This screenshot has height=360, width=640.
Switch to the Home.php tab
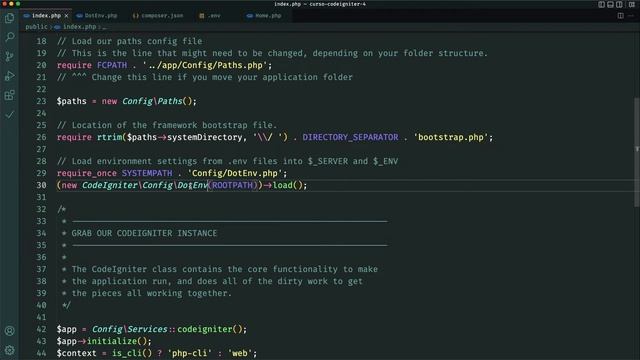point(264,16)
